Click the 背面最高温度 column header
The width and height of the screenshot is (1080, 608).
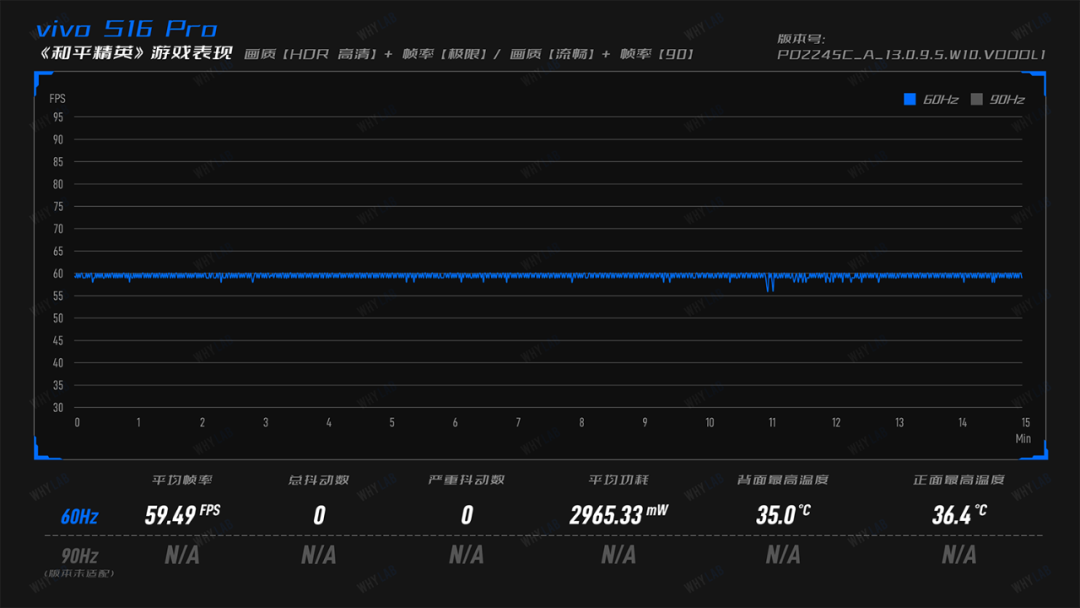782,480
